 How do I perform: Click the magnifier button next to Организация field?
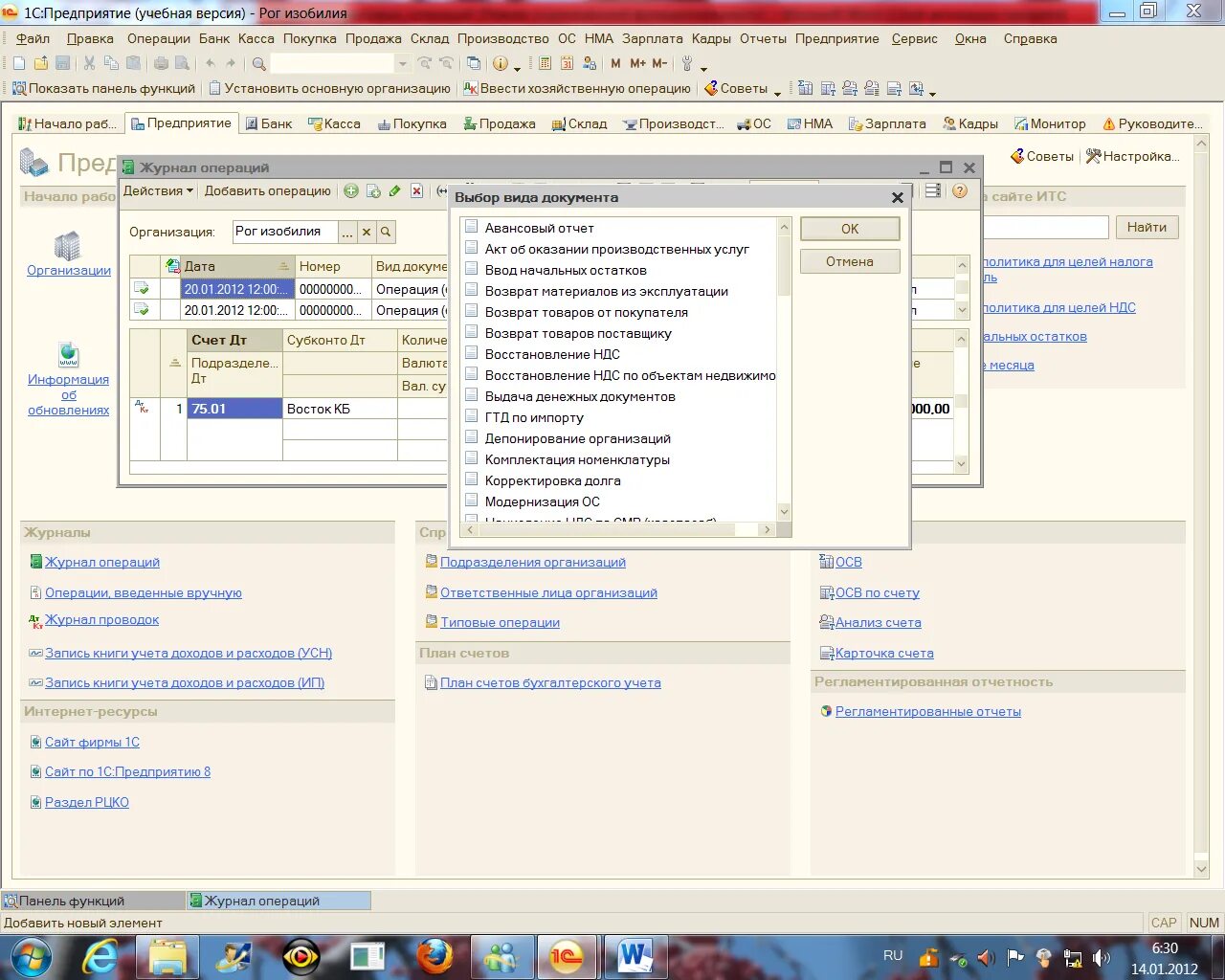pyautogui.click(x=386, y=232)
